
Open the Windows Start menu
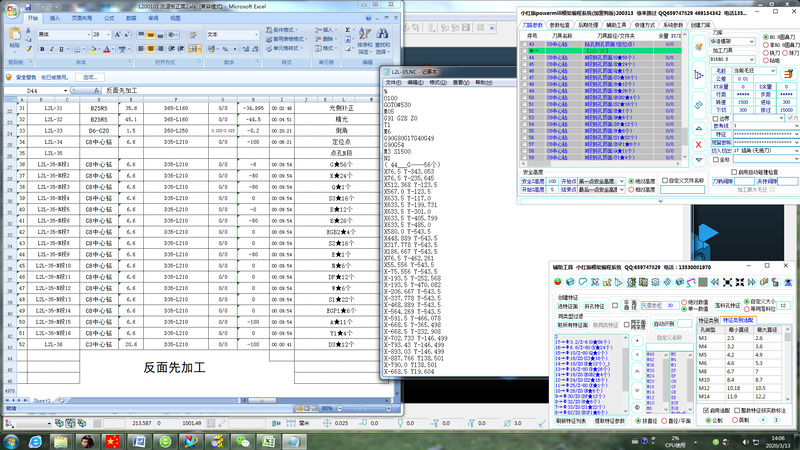10,442
